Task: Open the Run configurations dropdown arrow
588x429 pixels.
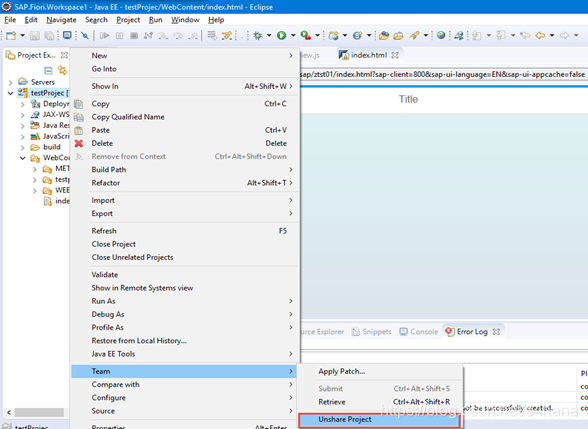Action: [x=293, y=36]
